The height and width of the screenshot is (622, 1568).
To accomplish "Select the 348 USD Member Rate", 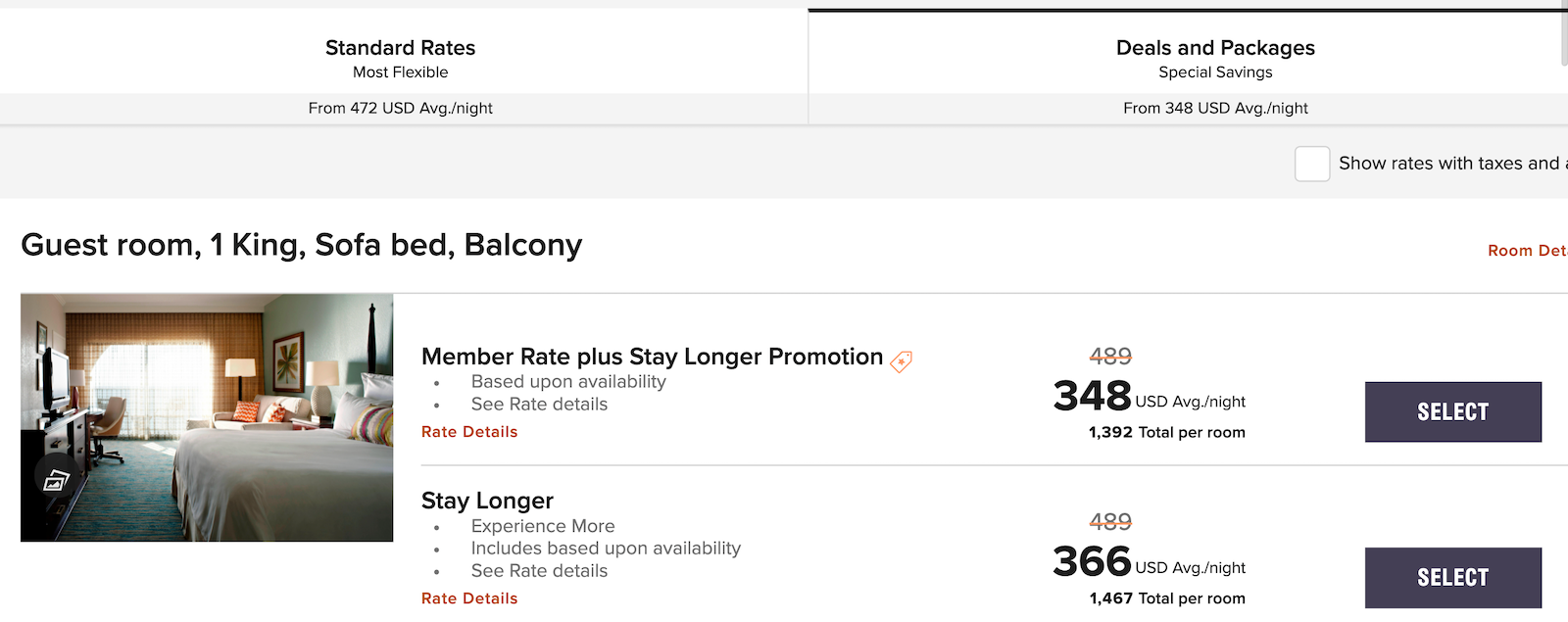I will coord(1452,411).
